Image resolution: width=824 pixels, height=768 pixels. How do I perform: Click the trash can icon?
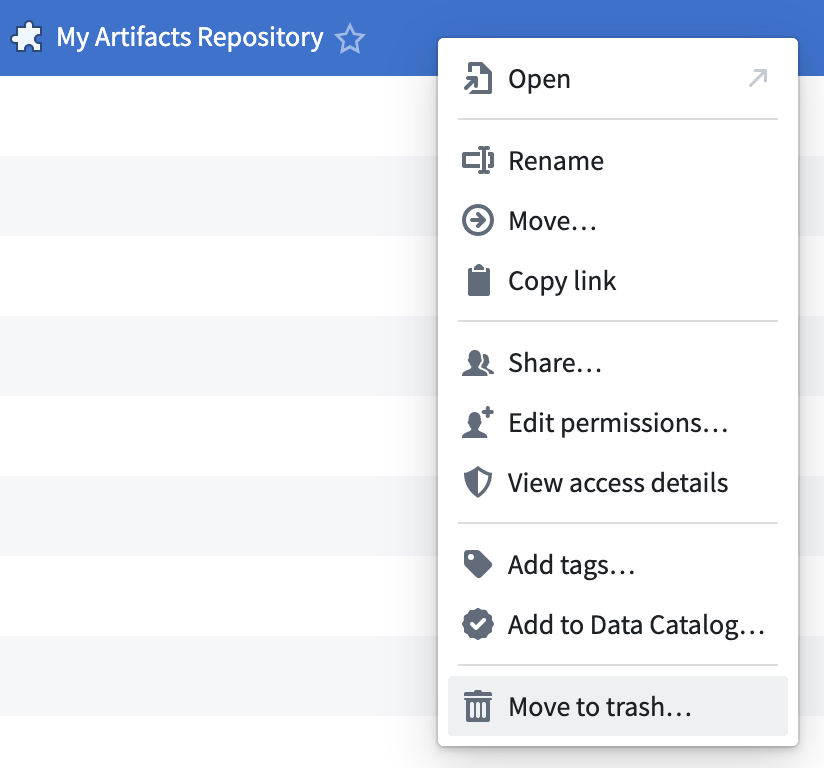coord(478,706)
